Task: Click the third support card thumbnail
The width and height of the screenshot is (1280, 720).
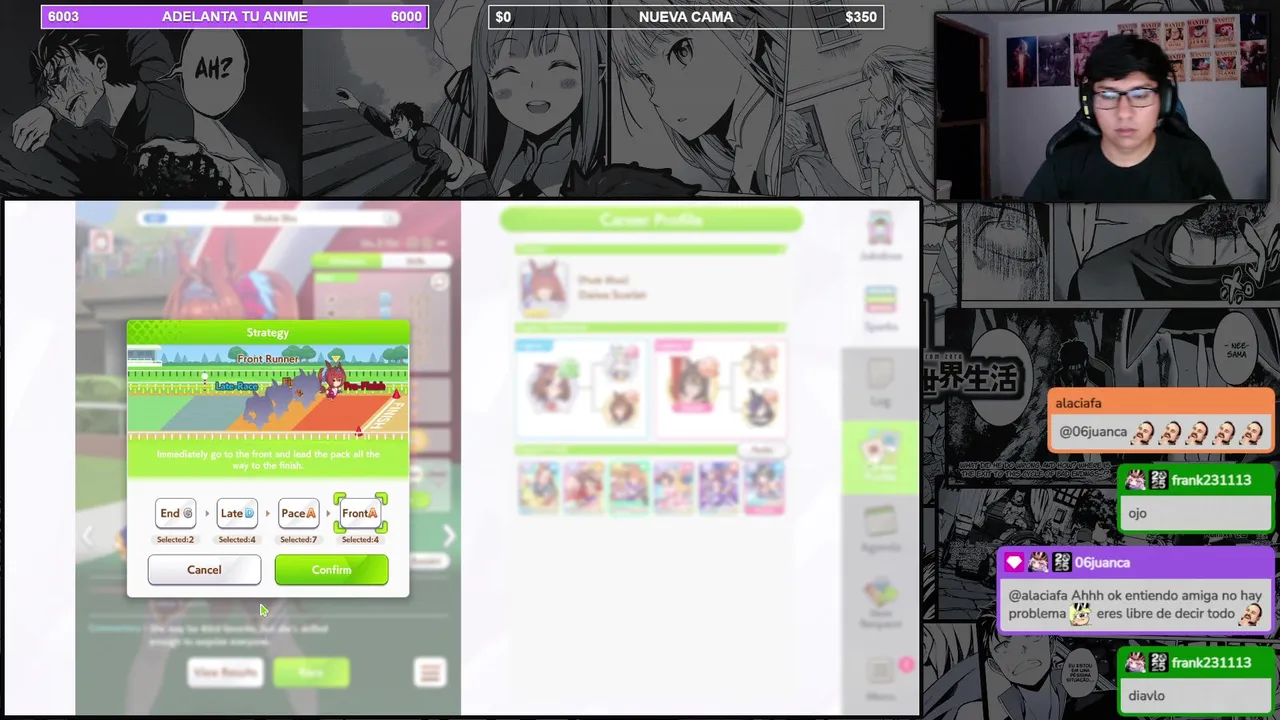Action: [x=629, y=486]
